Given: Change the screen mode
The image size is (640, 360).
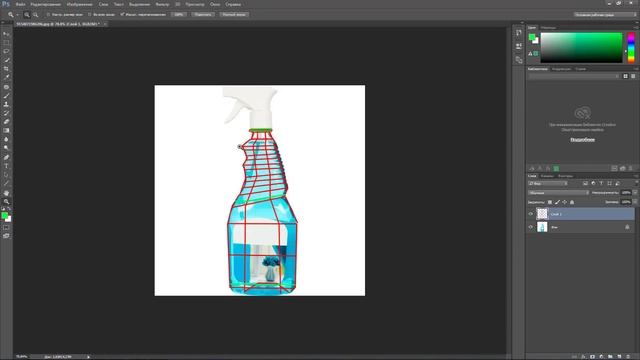Looking at the screenshot, I should (6, 236).
